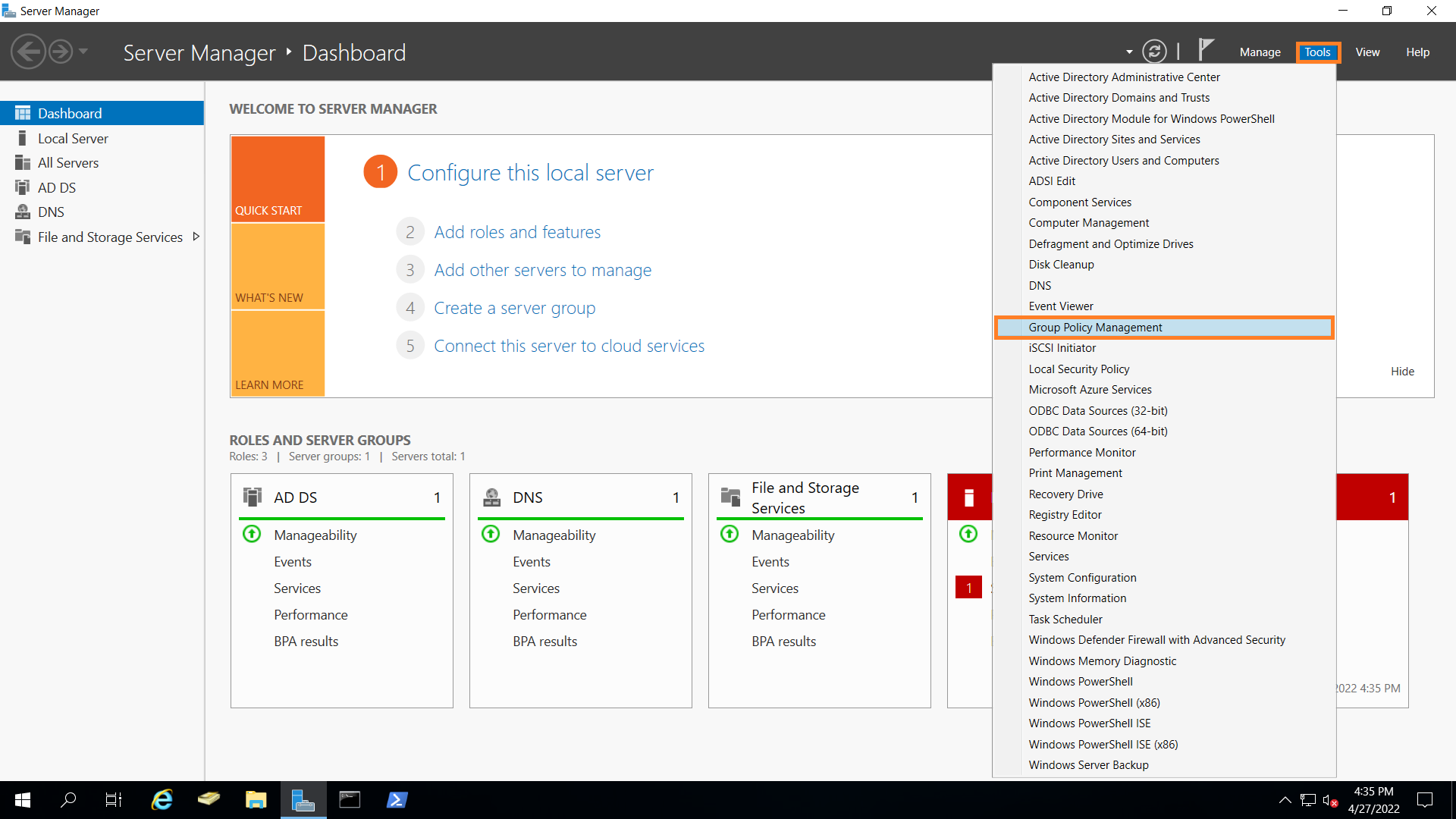Click red alert count badge in partially hidden tile
The width and height of the screenshot is (1456, 819).
[968, 588]
